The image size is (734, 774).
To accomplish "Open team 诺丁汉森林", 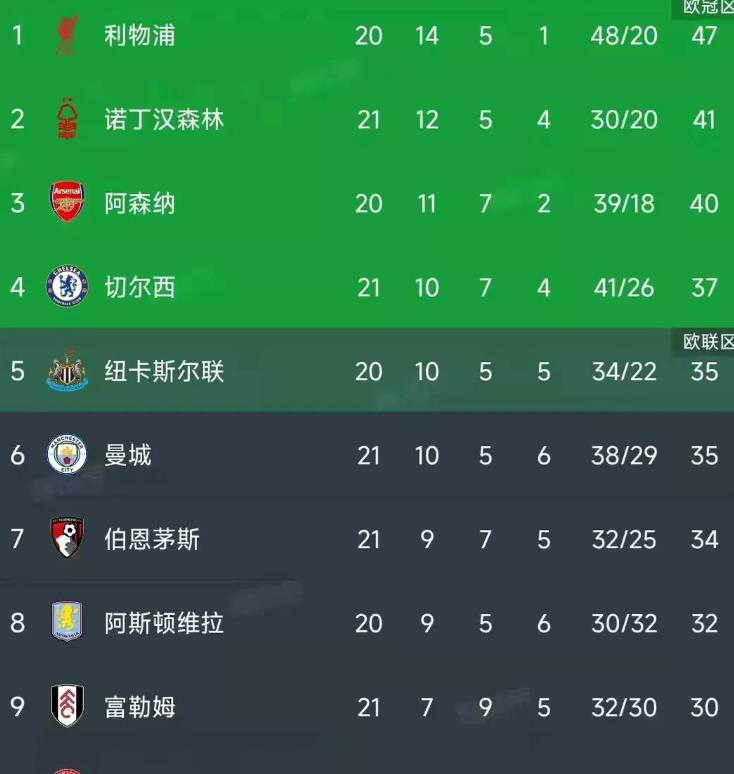I will point(164,119).
